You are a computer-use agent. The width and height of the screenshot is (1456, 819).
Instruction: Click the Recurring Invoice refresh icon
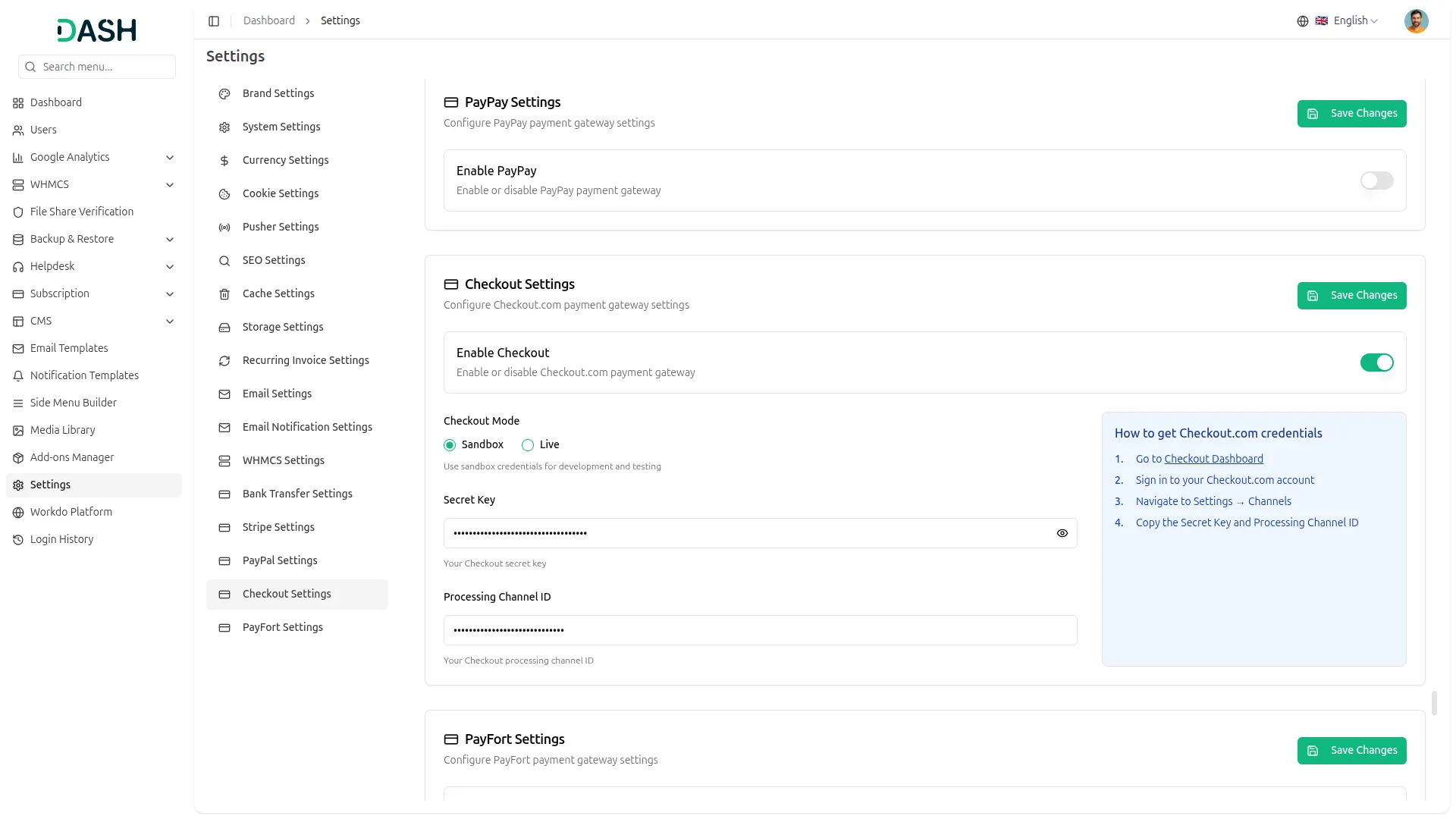224,361
